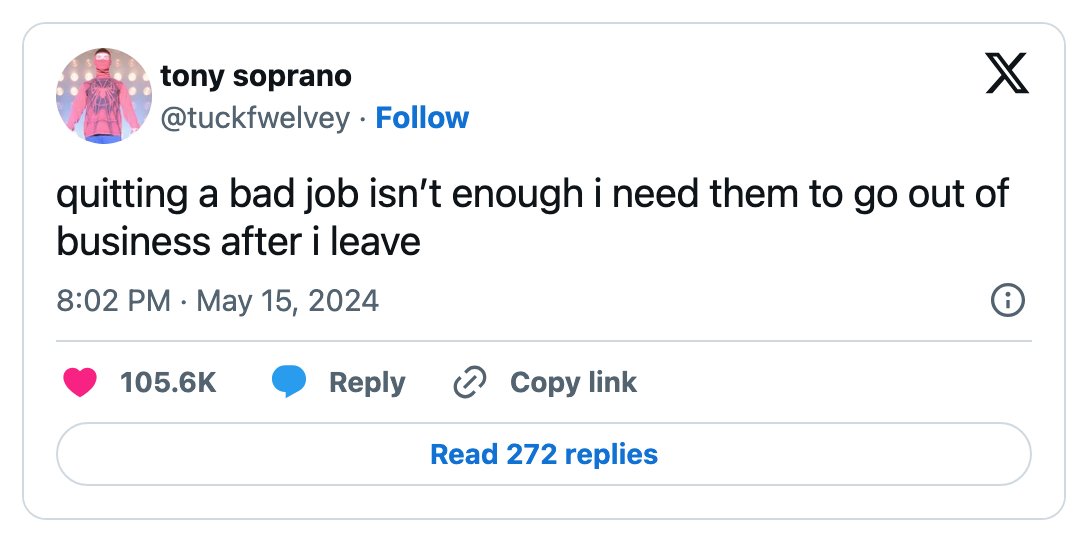Screen dimensions: 1085x539
Task: Open the Read 272 replies button
Action: point(544,455)
